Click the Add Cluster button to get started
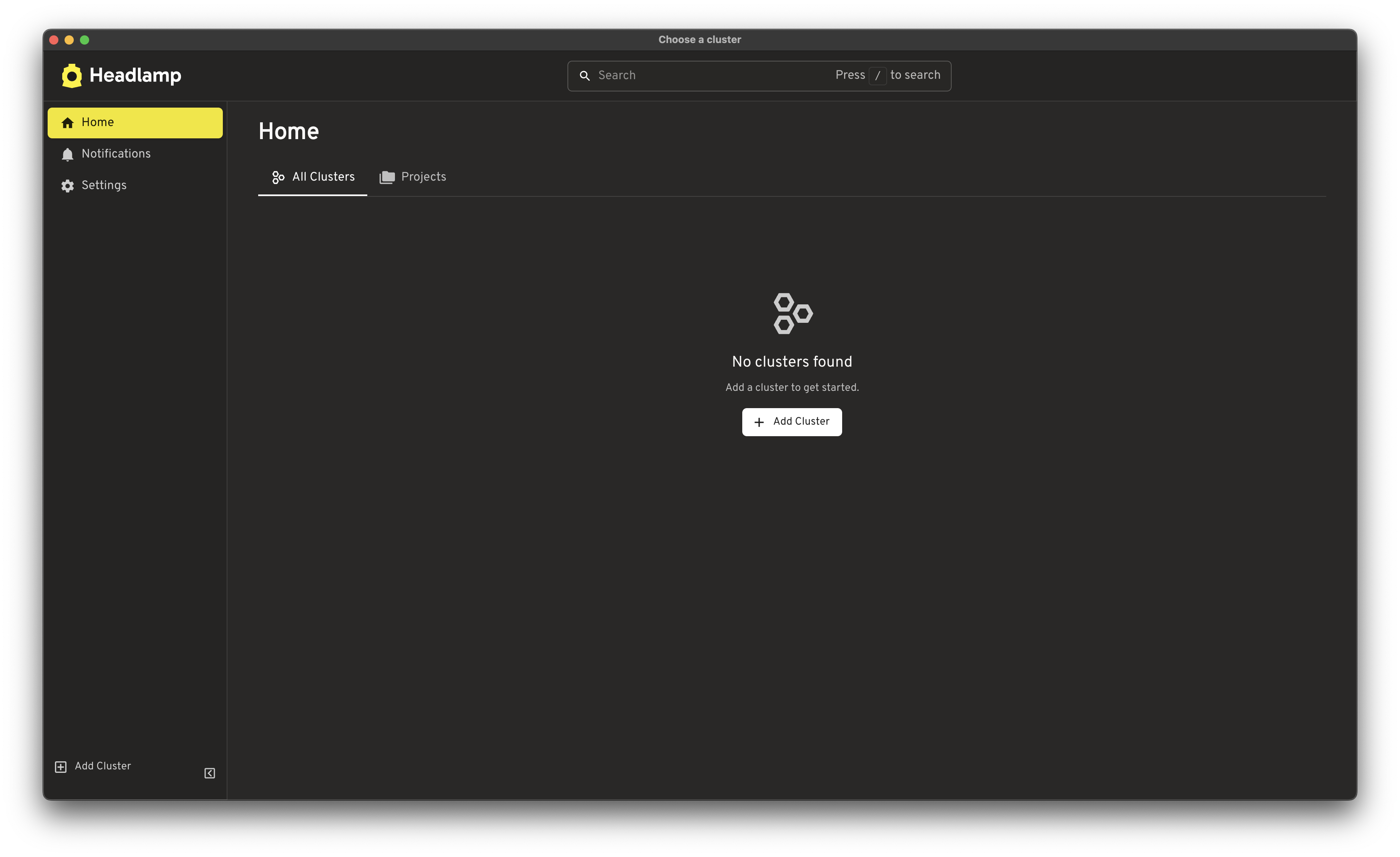 (x=791, y=422)
